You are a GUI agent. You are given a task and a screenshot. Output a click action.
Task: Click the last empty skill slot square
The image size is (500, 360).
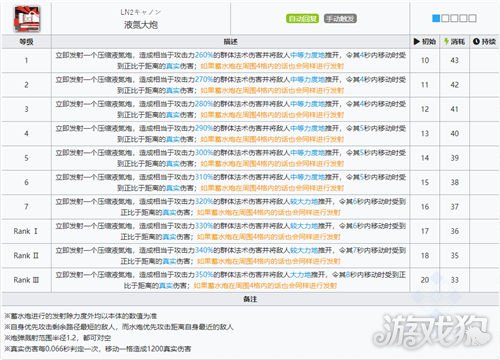(472, 18)
